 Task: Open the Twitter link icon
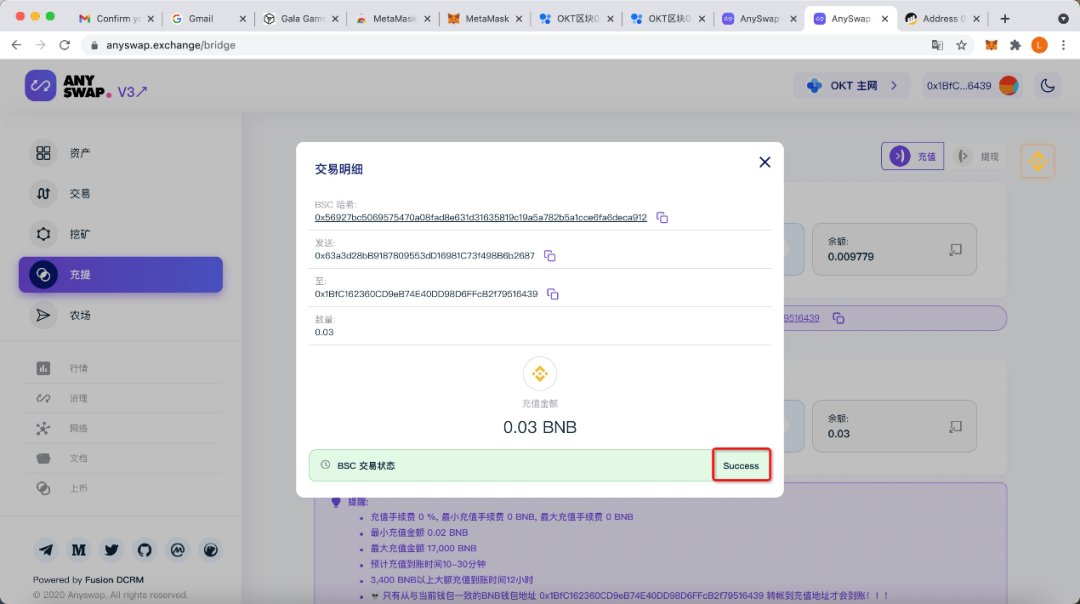pos(112,550)
